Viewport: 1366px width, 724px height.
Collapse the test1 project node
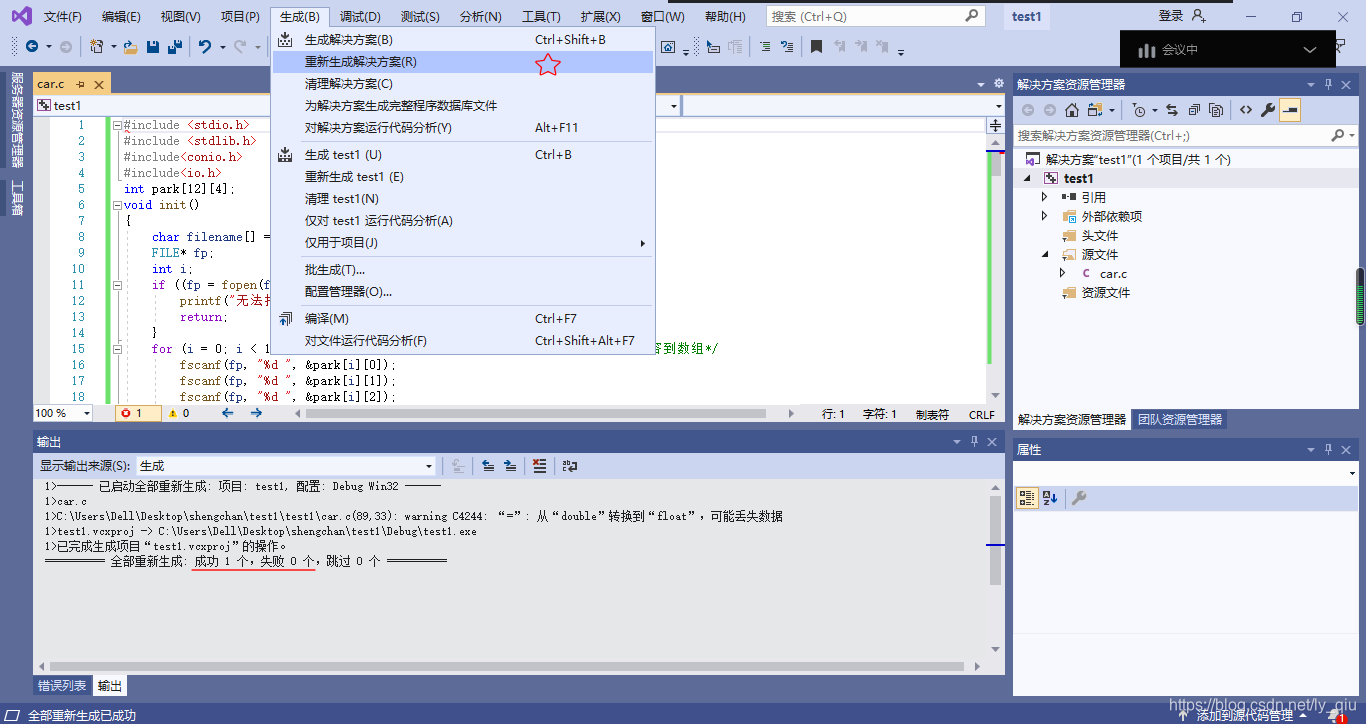click(x=1026, y=178)
